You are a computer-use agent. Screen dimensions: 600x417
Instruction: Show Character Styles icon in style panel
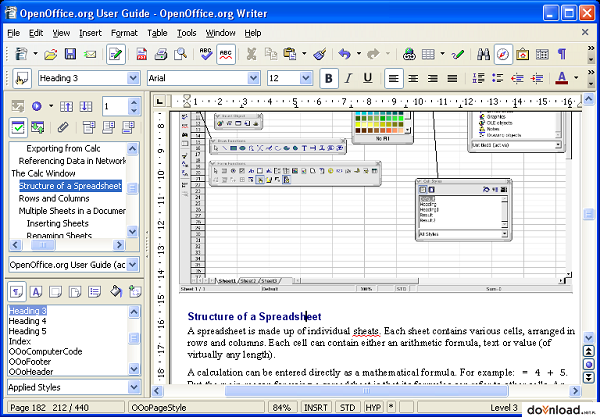(36, 292)
